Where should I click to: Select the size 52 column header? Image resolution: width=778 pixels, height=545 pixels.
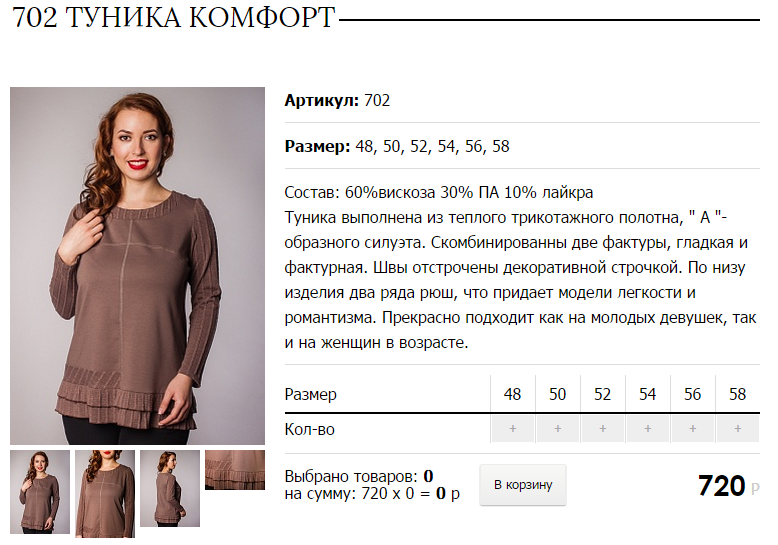pyautogui.click(x=602, y=394)
